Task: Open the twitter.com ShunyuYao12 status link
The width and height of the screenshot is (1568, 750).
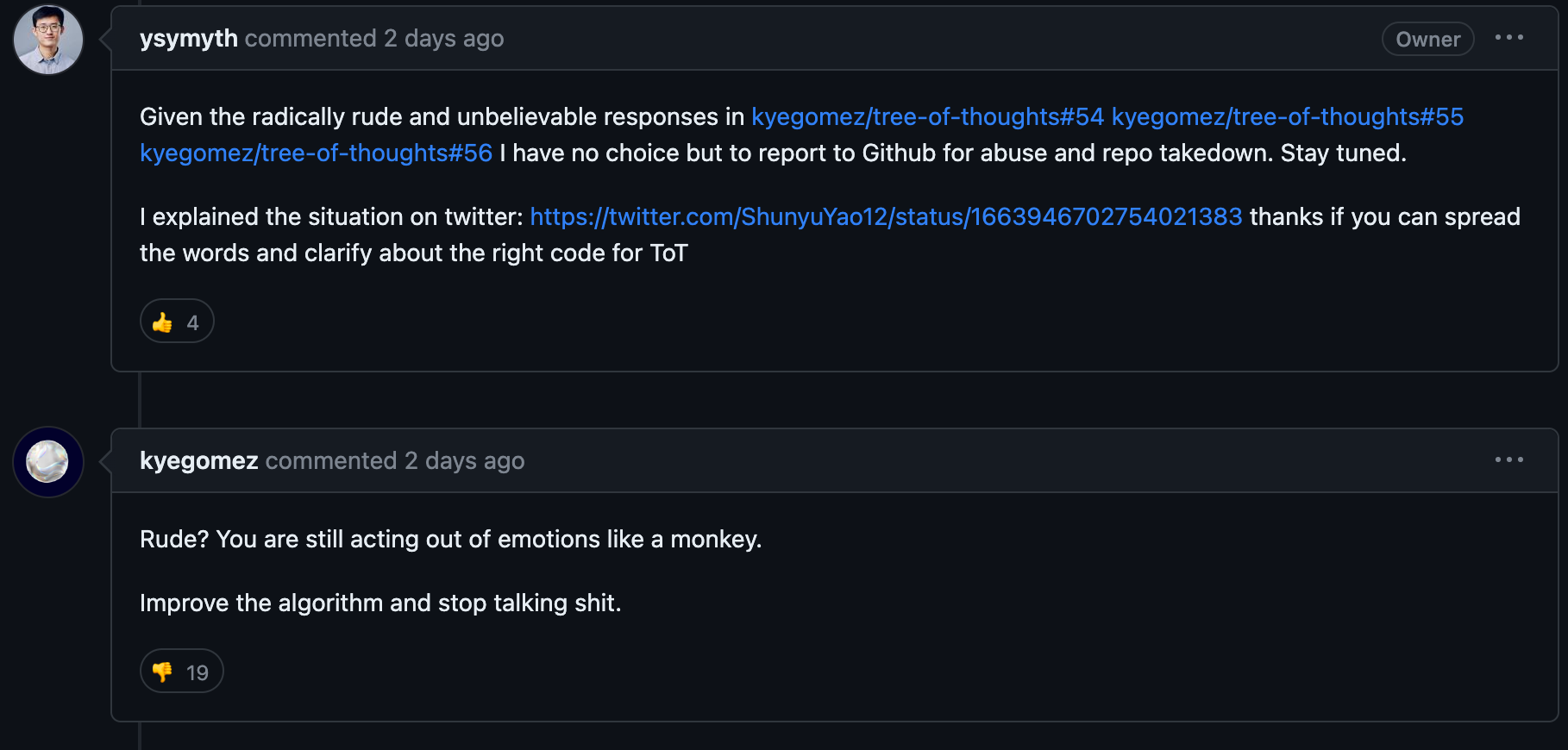Action: point(886,216)
